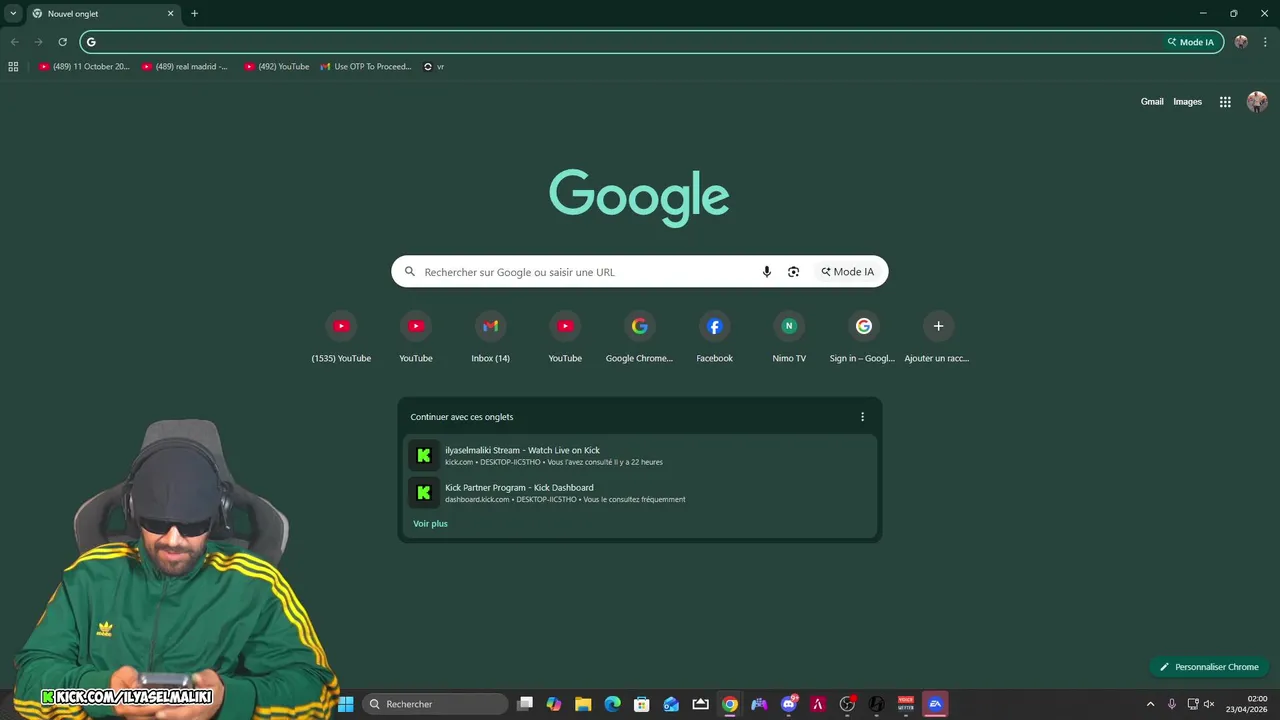
Task: Open the Chrome three-dot menu
Action: click(x=1265, y=42)
